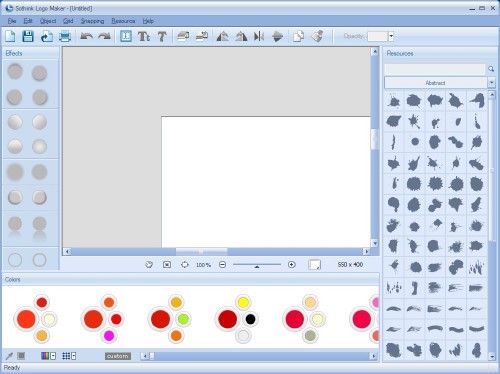The height and width of the screenshot is (374, 500).
Task: Pick the magenta color swatch
Action: [109, 335]
